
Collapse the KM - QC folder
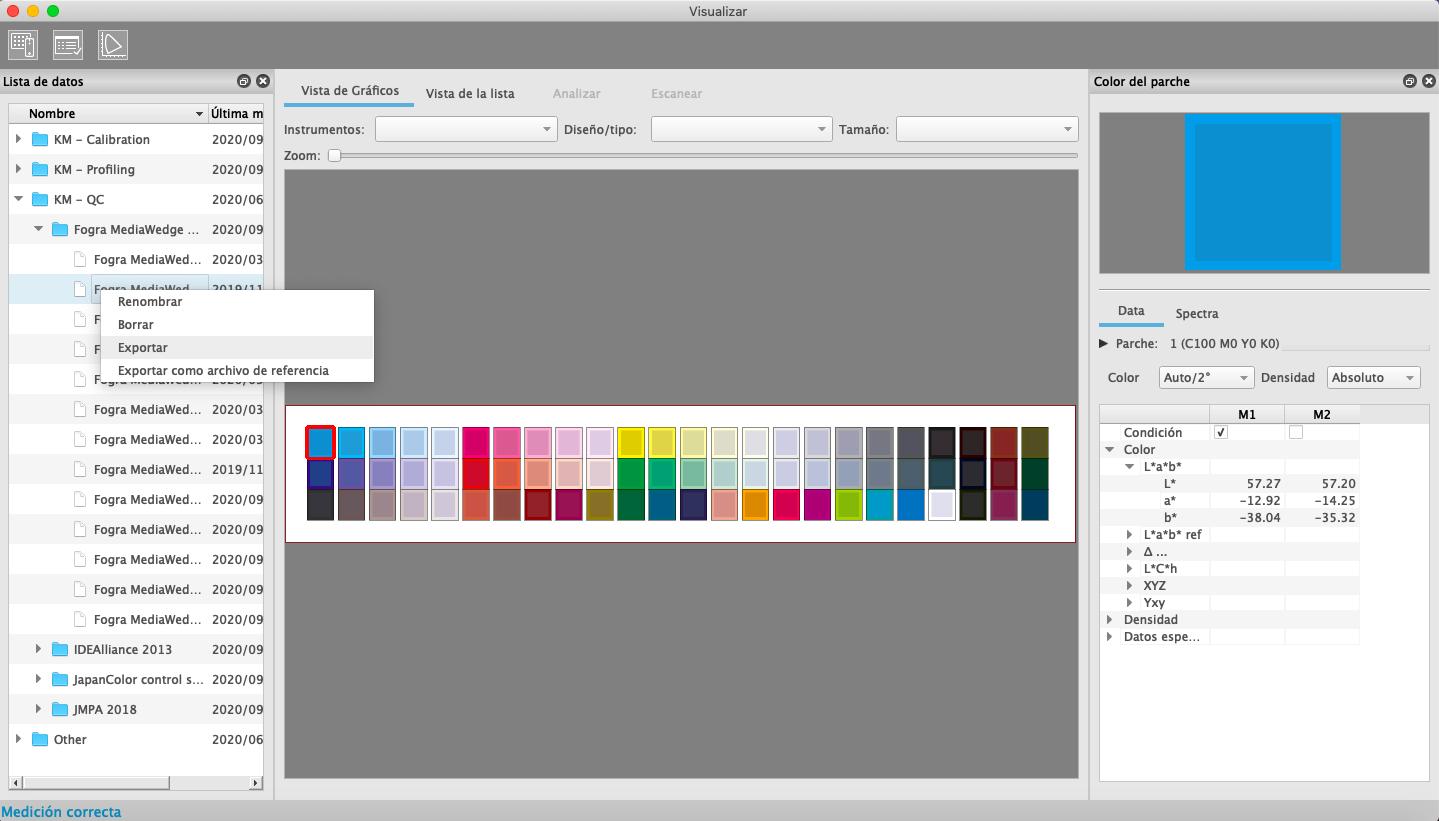tap(18, 199)
